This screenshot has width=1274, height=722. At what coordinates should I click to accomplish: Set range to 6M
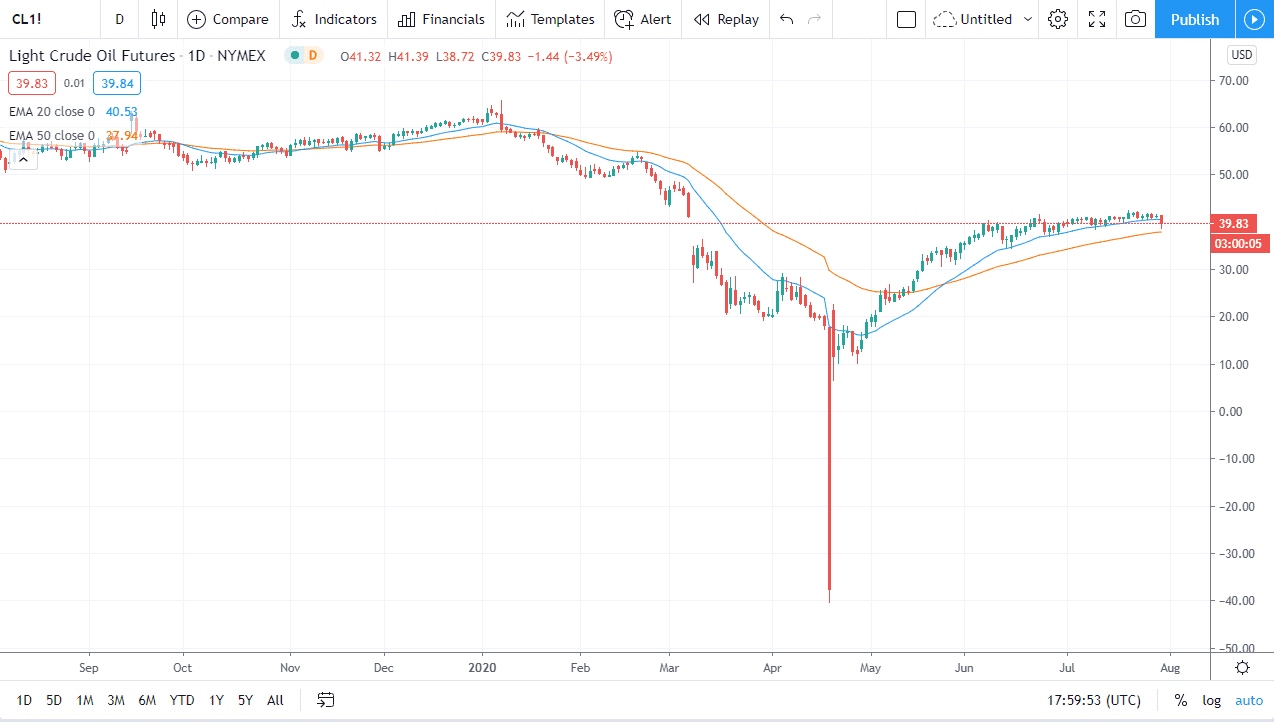coord(147,700)
